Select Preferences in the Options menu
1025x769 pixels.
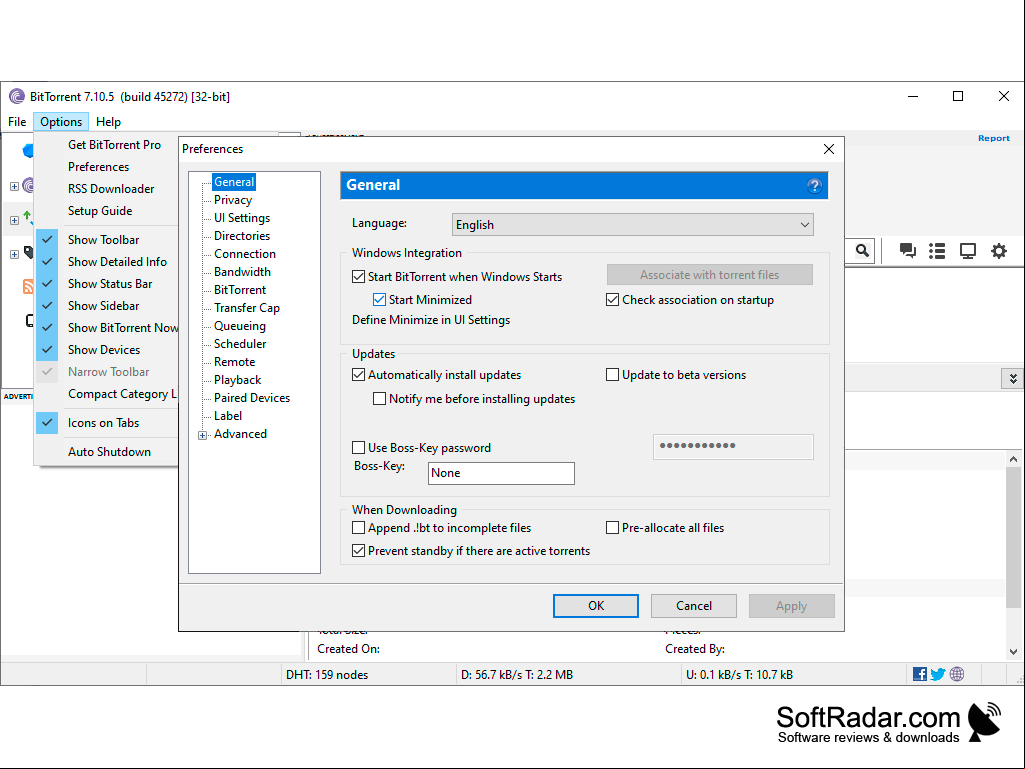tap(99, 167)
